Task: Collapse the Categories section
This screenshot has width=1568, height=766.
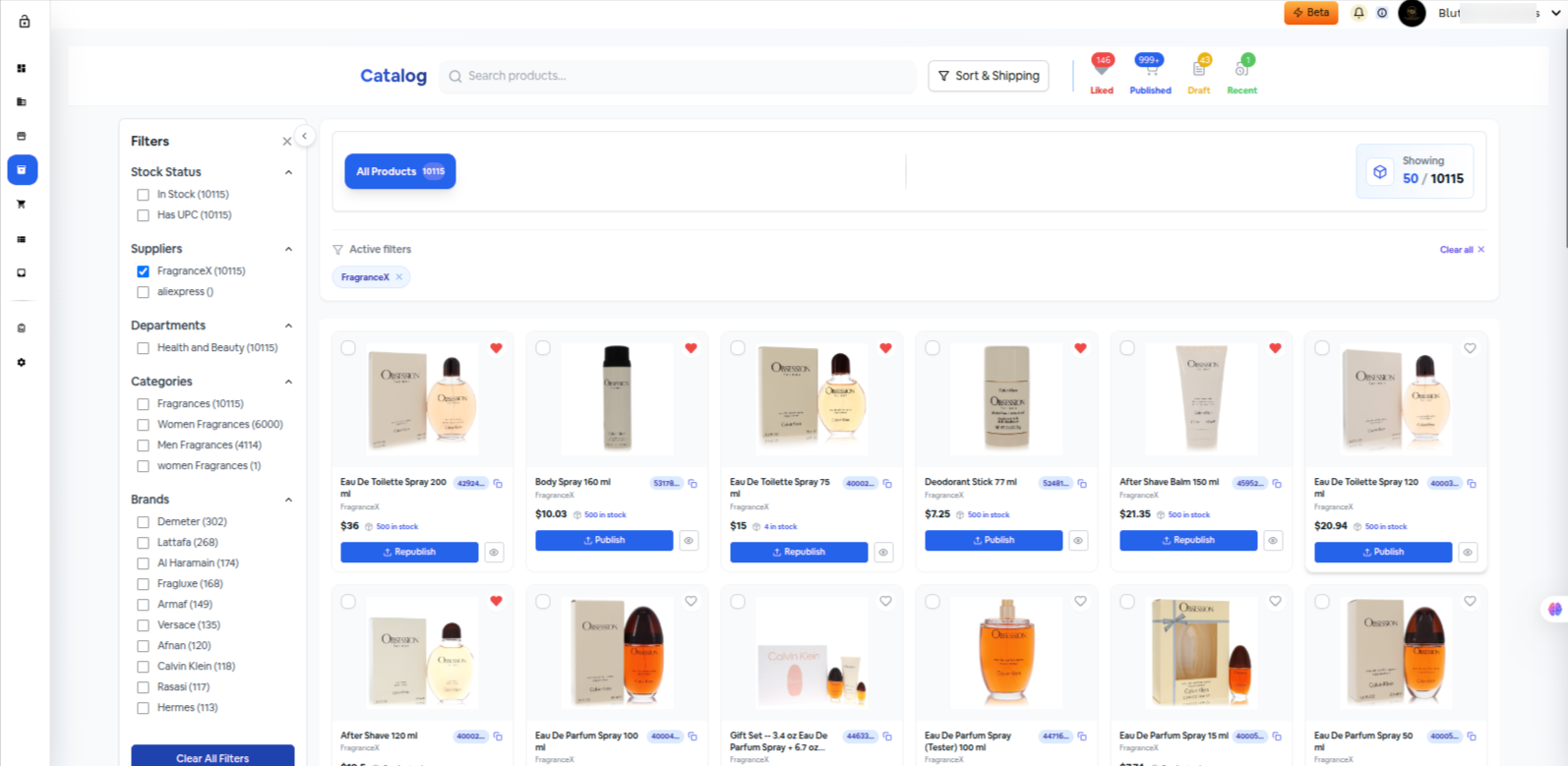Action: 288,382
